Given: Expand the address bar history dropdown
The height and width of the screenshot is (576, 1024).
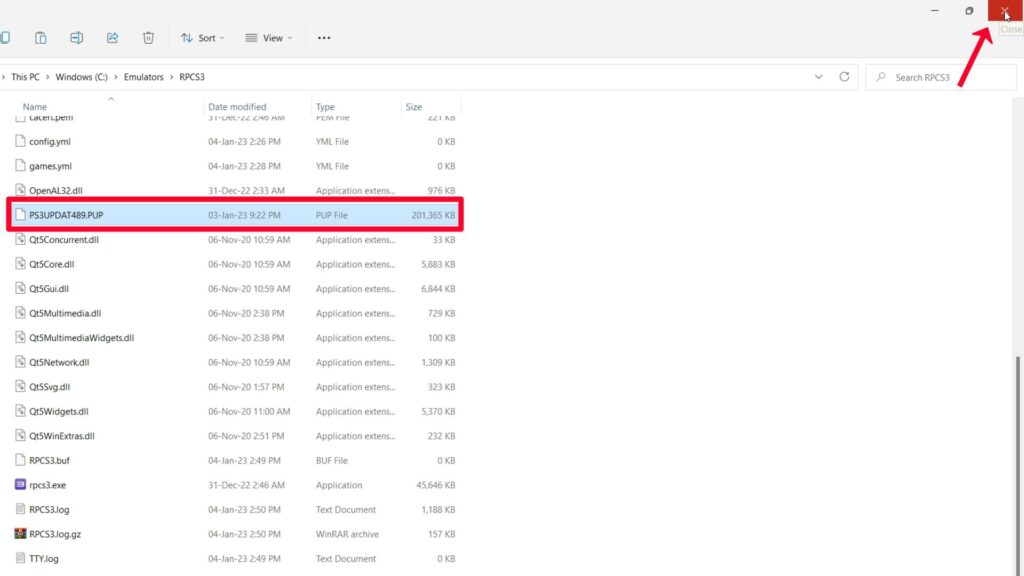Looking at the screenshot, I should click(819, 77).
